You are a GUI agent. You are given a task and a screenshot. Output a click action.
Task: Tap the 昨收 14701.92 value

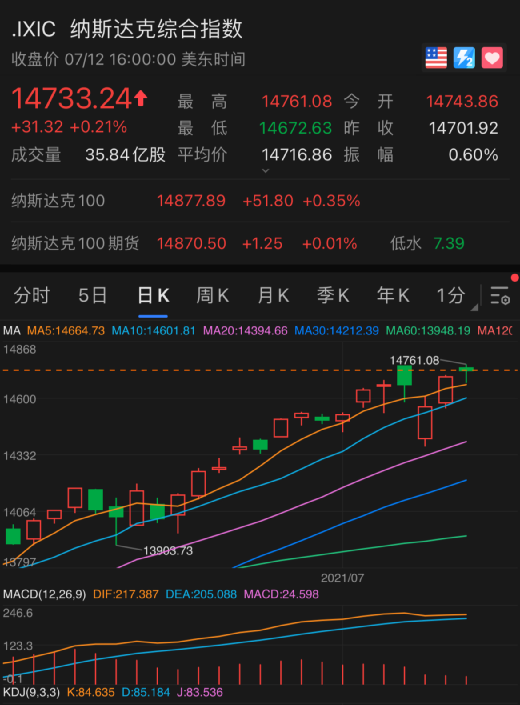(463, 129)
